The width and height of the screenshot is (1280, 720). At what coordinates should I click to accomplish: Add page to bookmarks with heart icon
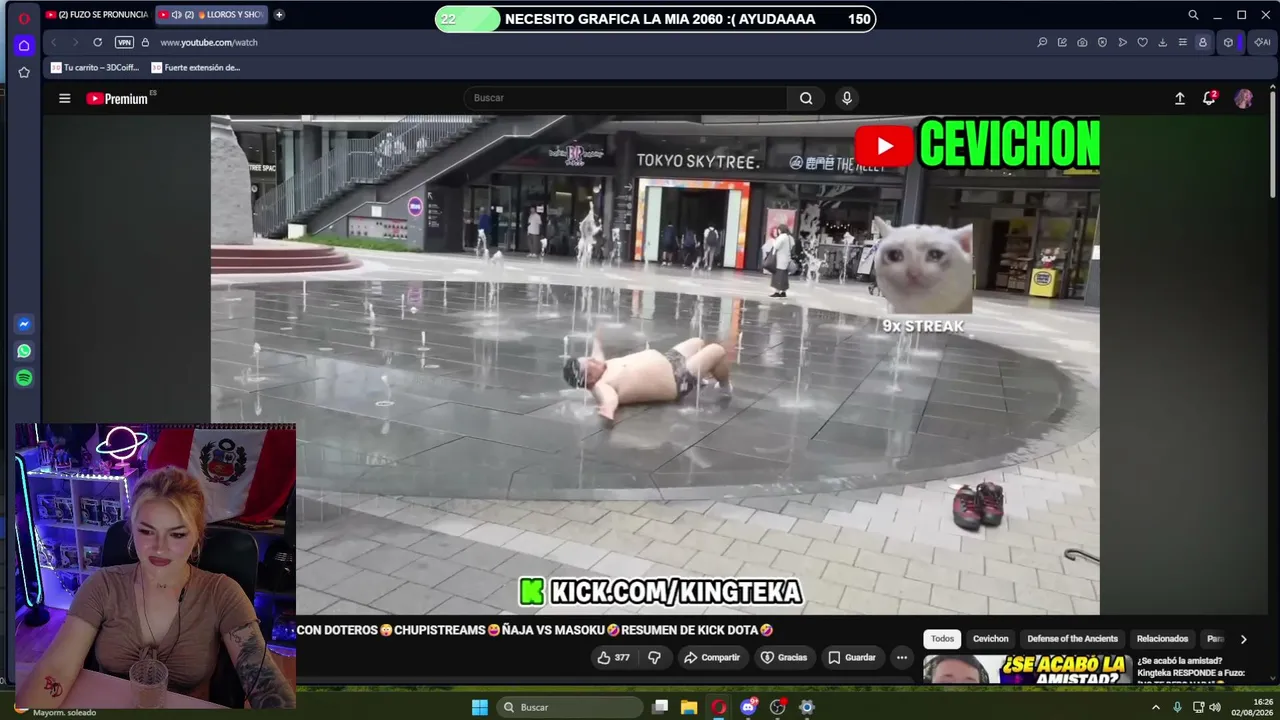click(1142, 42)
